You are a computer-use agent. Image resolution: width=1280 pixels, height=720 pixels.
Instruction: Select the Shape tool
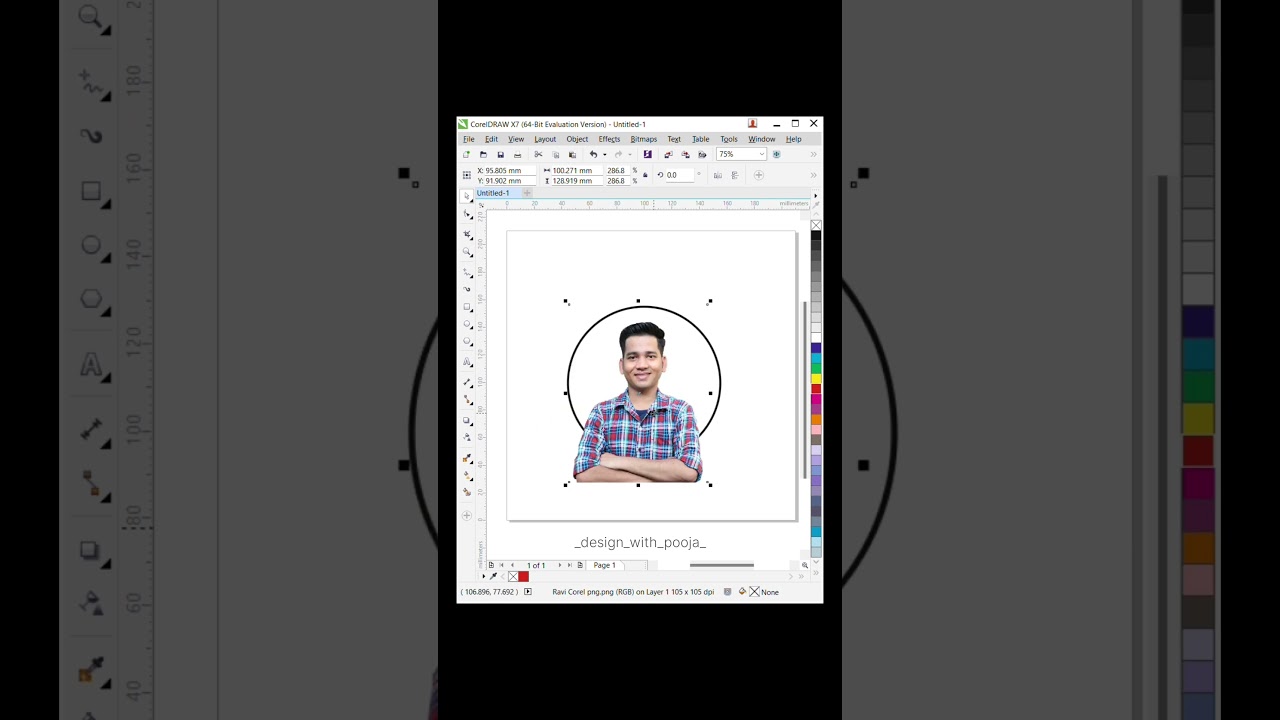coord(467,215)
